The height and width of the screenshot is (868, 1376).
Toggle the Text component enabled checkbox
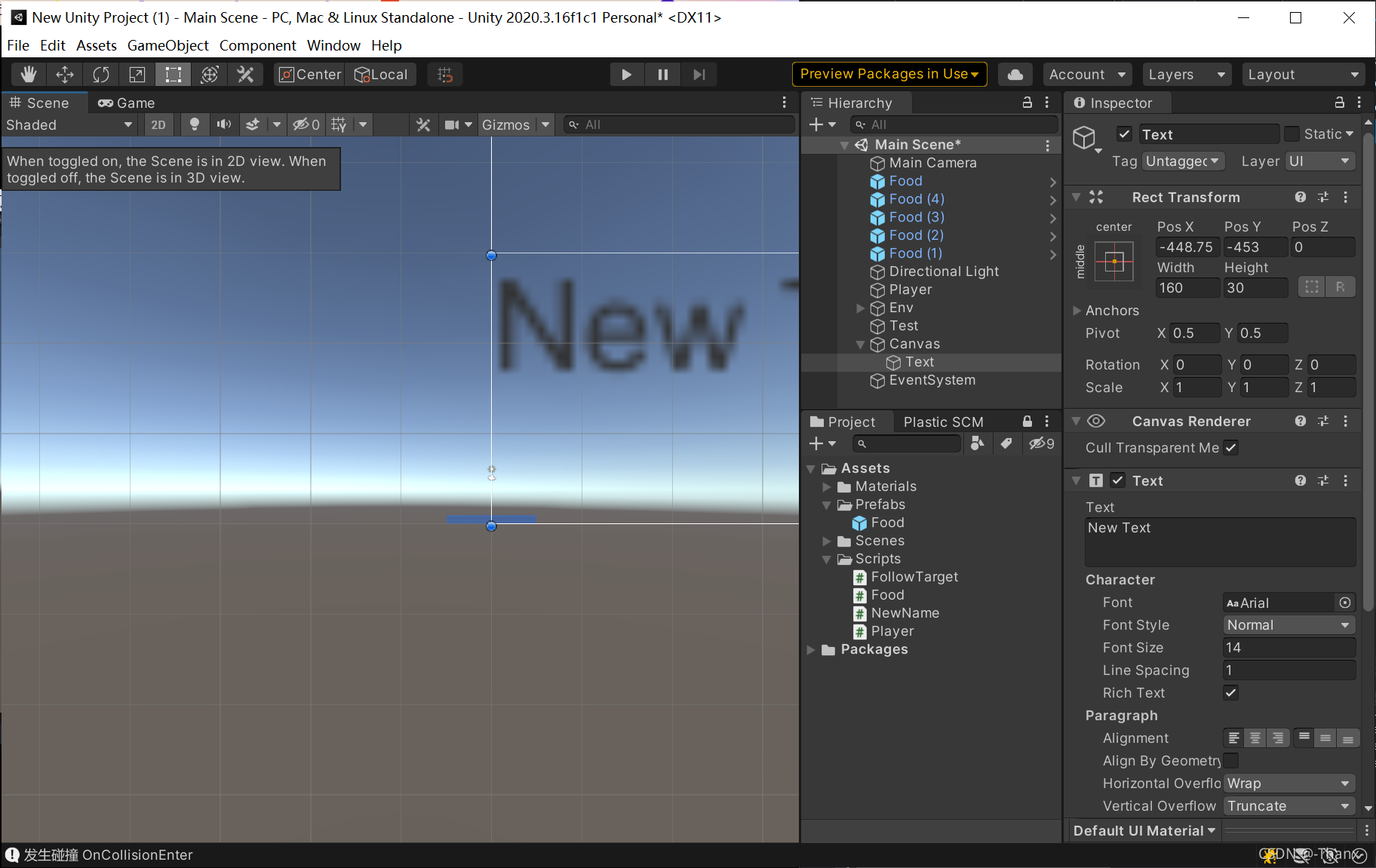click(x=1118, y=480)
